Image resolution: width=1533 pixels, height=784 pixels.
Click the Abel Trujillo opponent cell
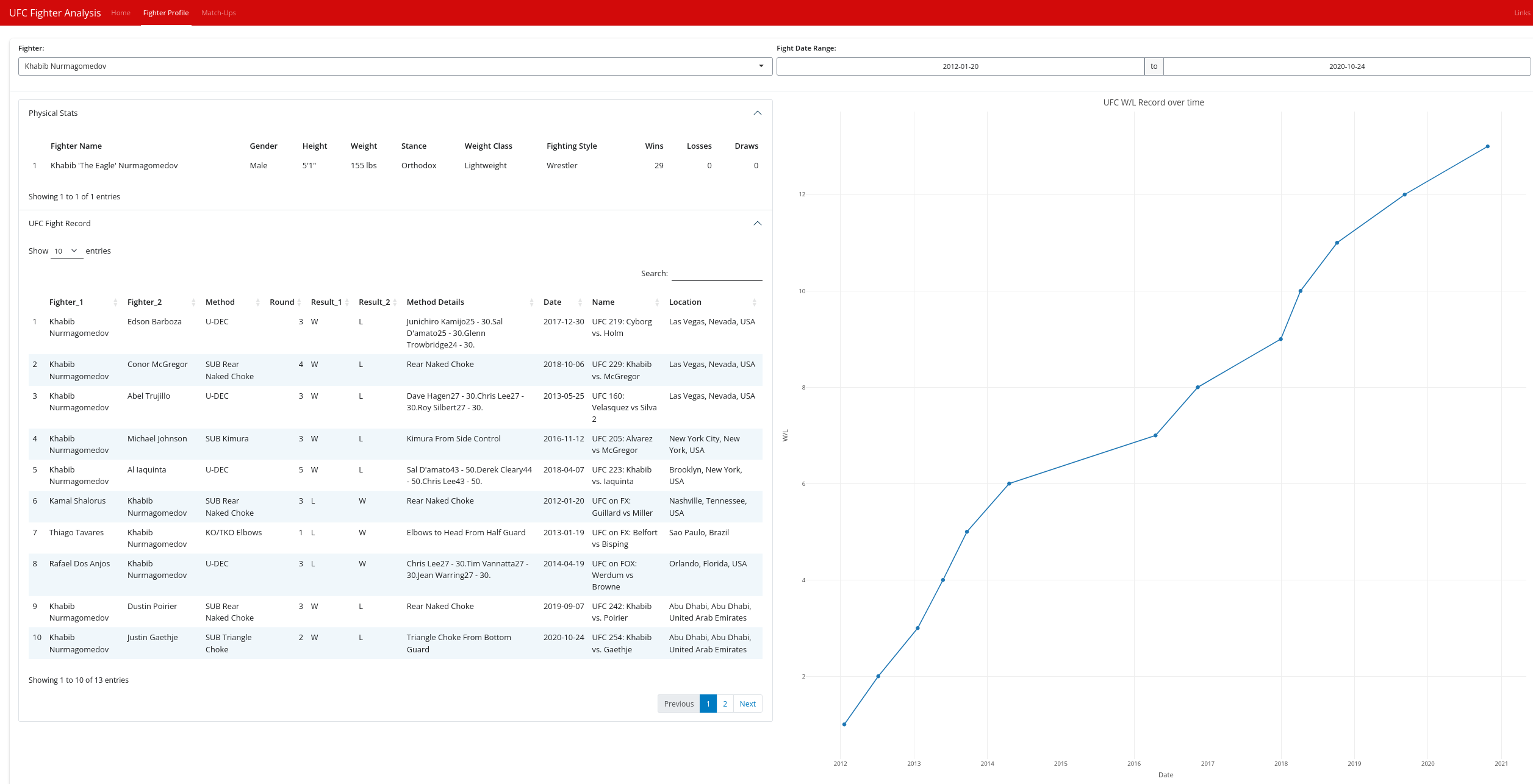tap(149, 396)
